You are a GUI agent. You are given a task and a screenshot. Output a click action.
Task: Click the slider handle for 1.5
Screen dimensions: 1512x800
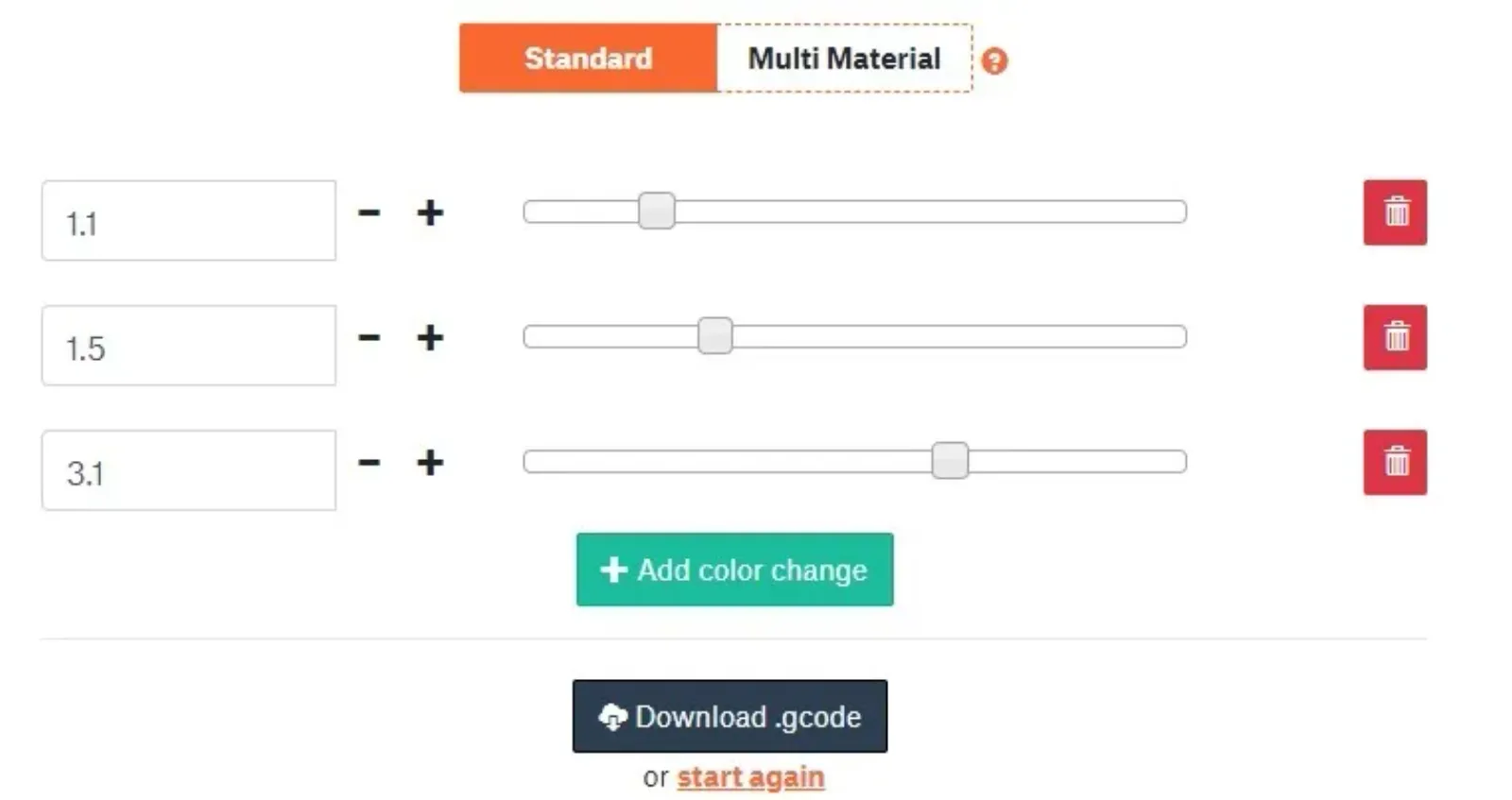pos(715,335)
